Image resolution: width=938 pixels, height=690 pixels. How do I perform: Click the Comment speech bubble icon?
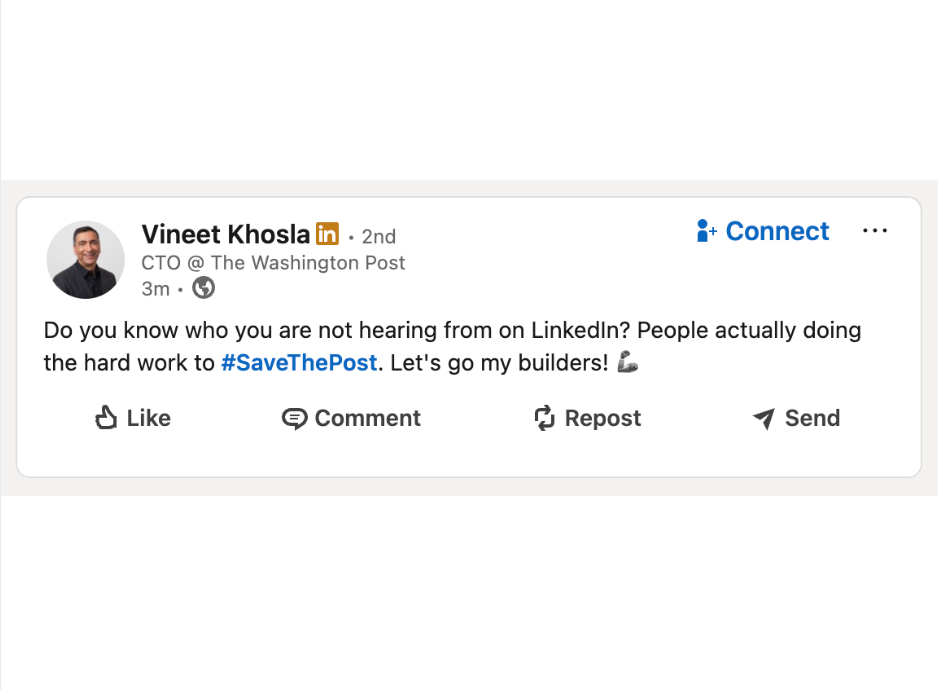point(294,419)
